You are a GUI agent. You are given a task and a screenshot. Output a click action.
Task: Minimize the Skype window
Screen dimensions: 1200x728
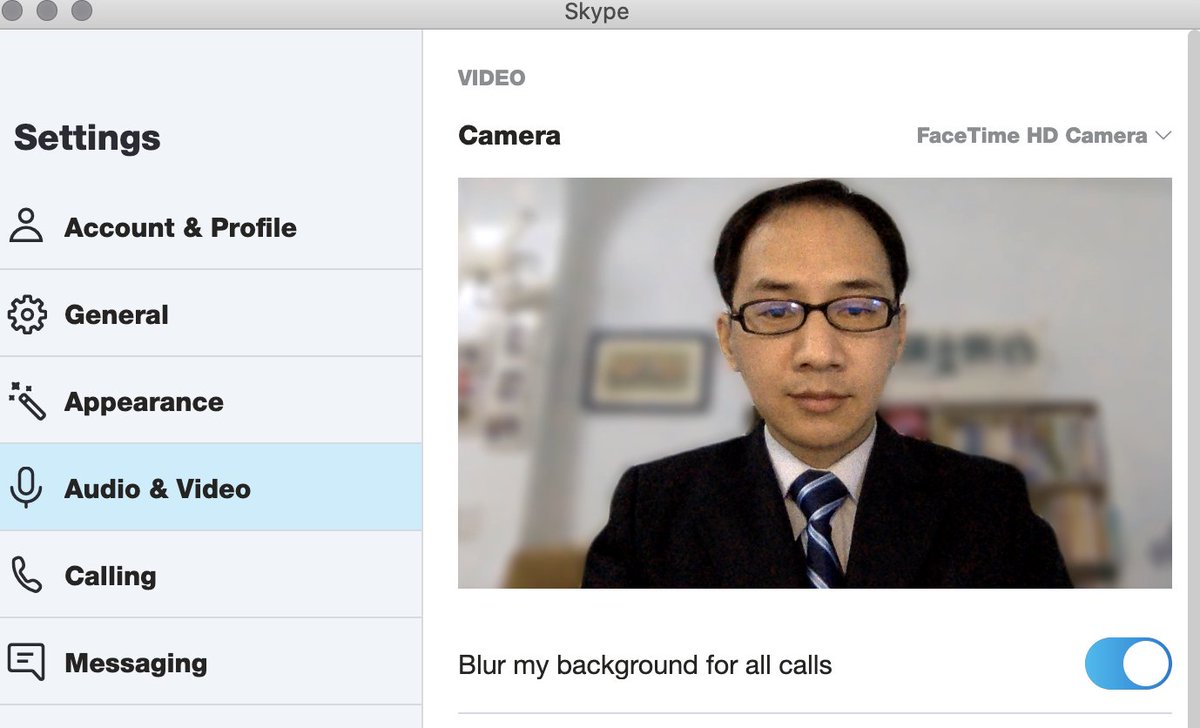coord(47,10)
